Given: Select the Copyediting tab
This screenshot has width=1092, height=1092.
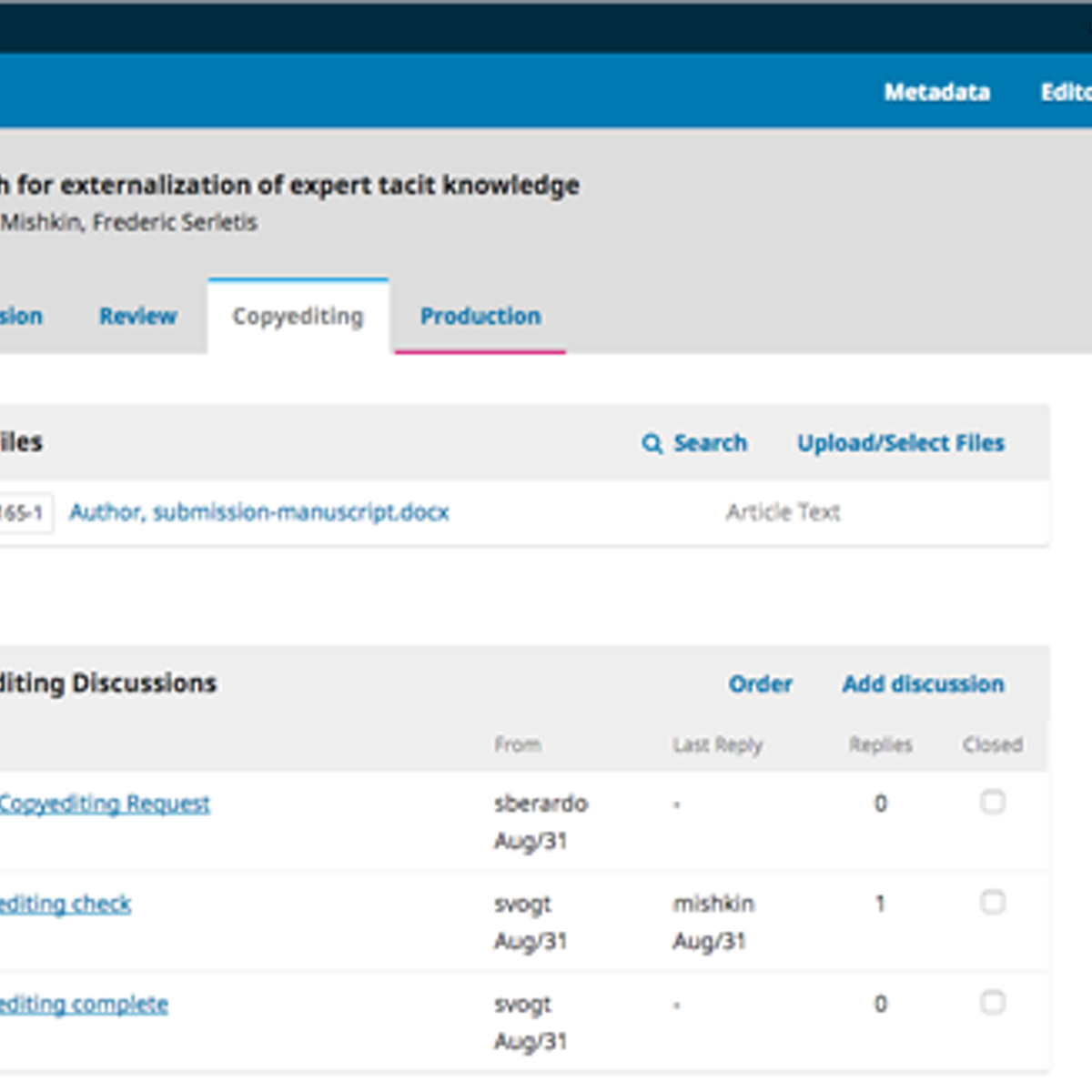Looking at the screenshot, I should [x=298, y=316].
